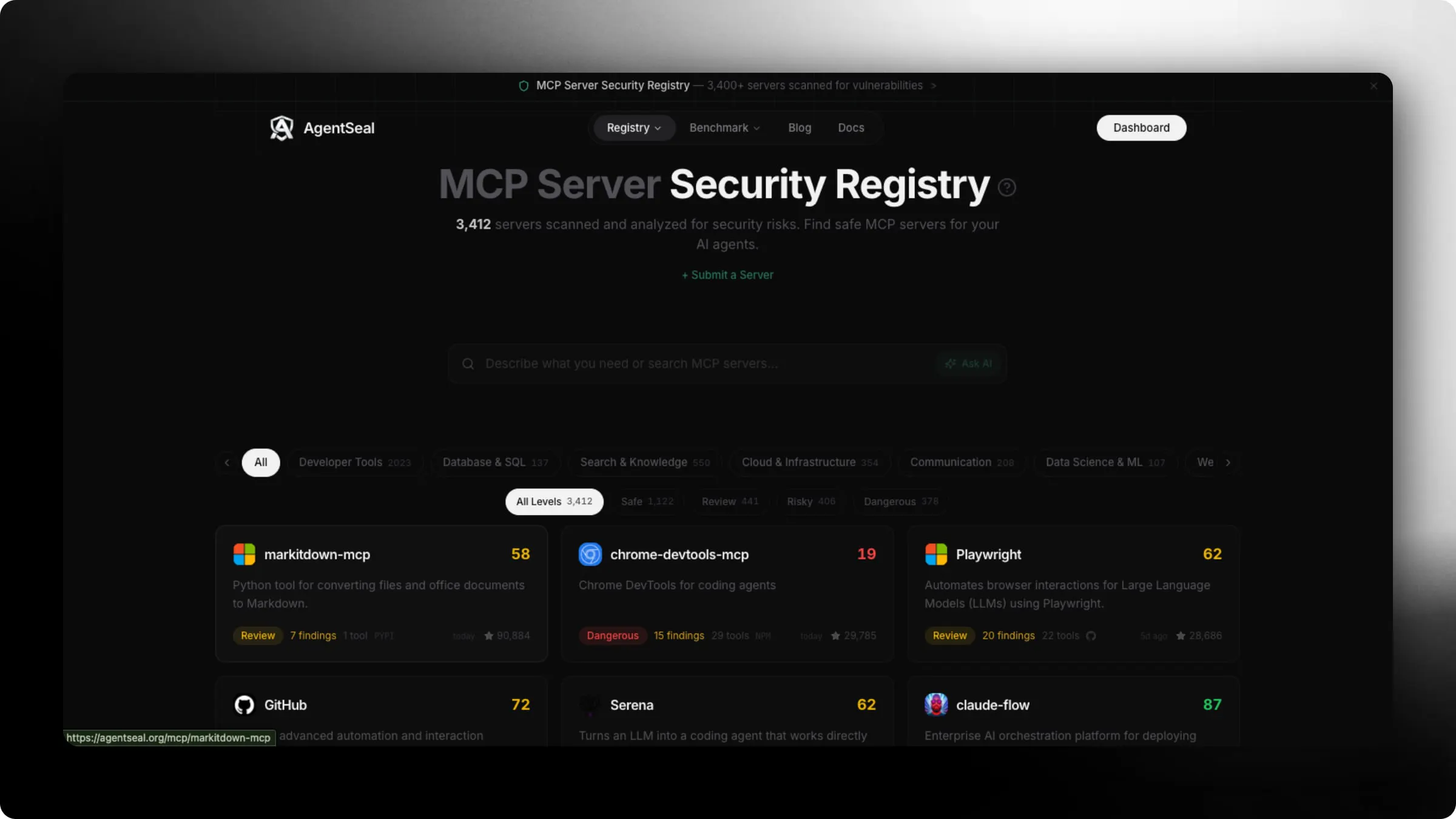Click the star icon on chrome-devtools-mcp card
Viewport: 1456px width, 819px height.
[835, 636]
